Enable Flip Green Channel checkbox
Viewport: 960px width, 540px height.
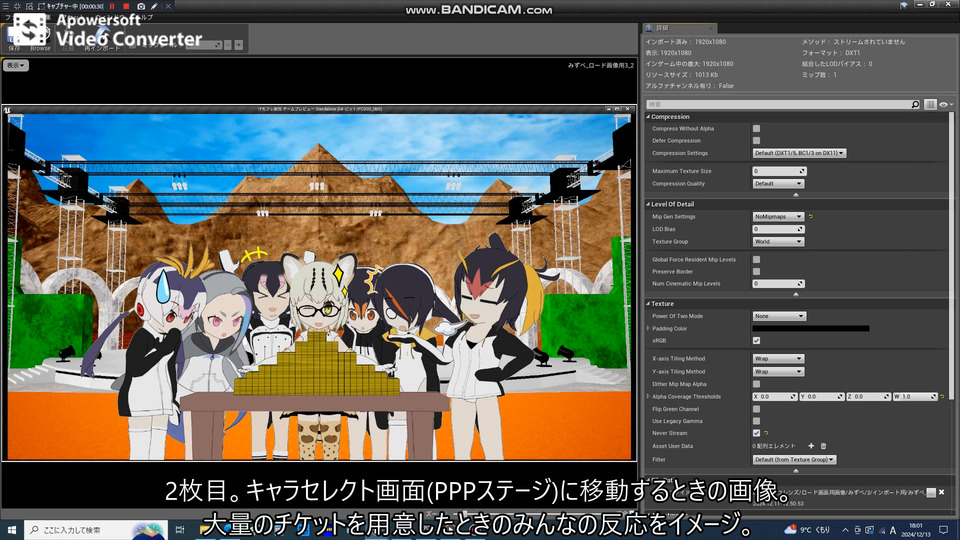(756, 409)
